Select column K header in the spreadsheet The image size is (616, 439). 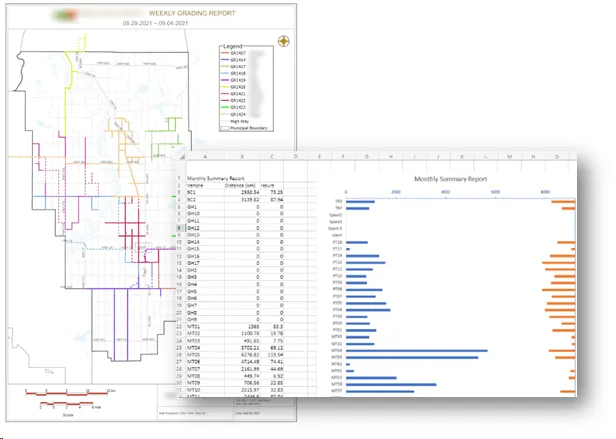click(462, 156)
